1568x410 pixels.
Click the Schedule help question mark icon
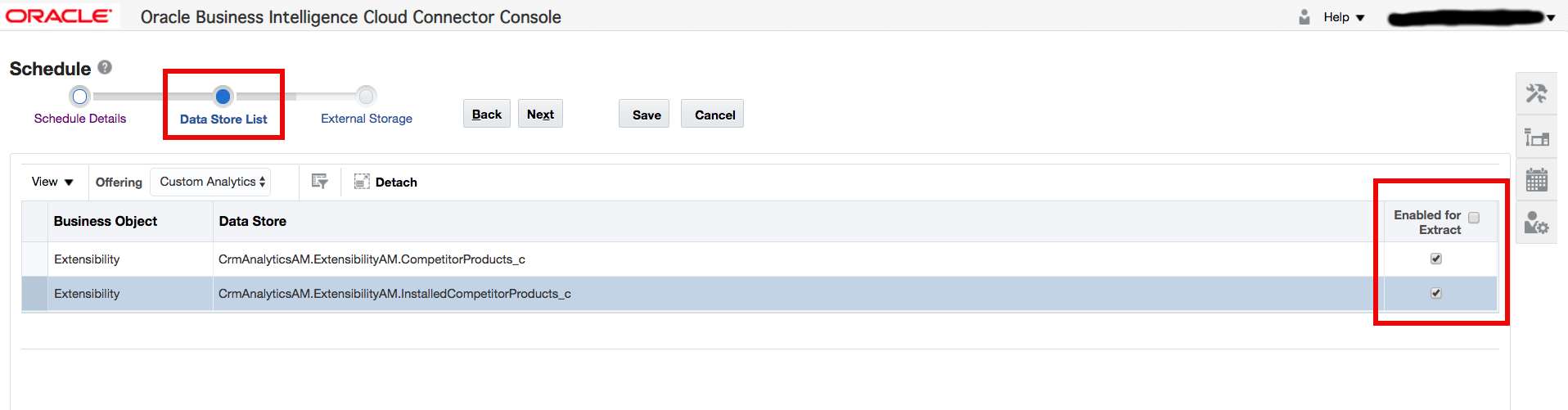click(x=105, y=67)
